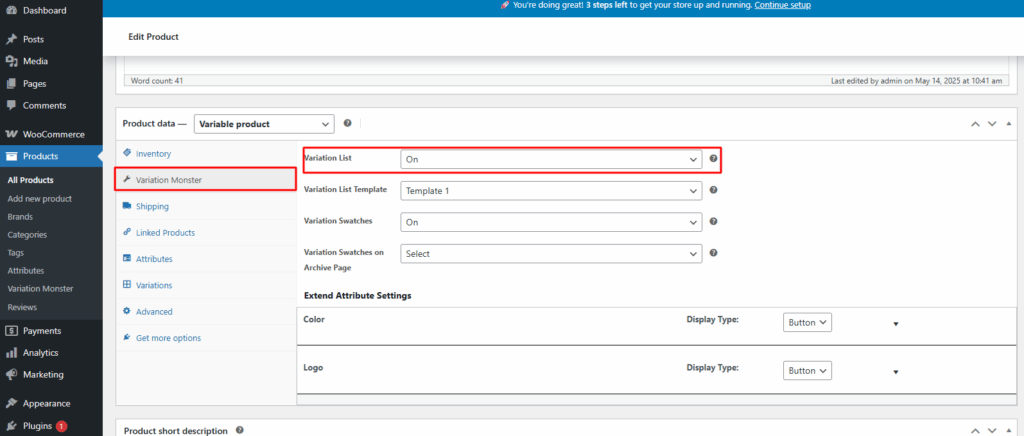
Task: Move Product data panel down
Action: (992, 124)
